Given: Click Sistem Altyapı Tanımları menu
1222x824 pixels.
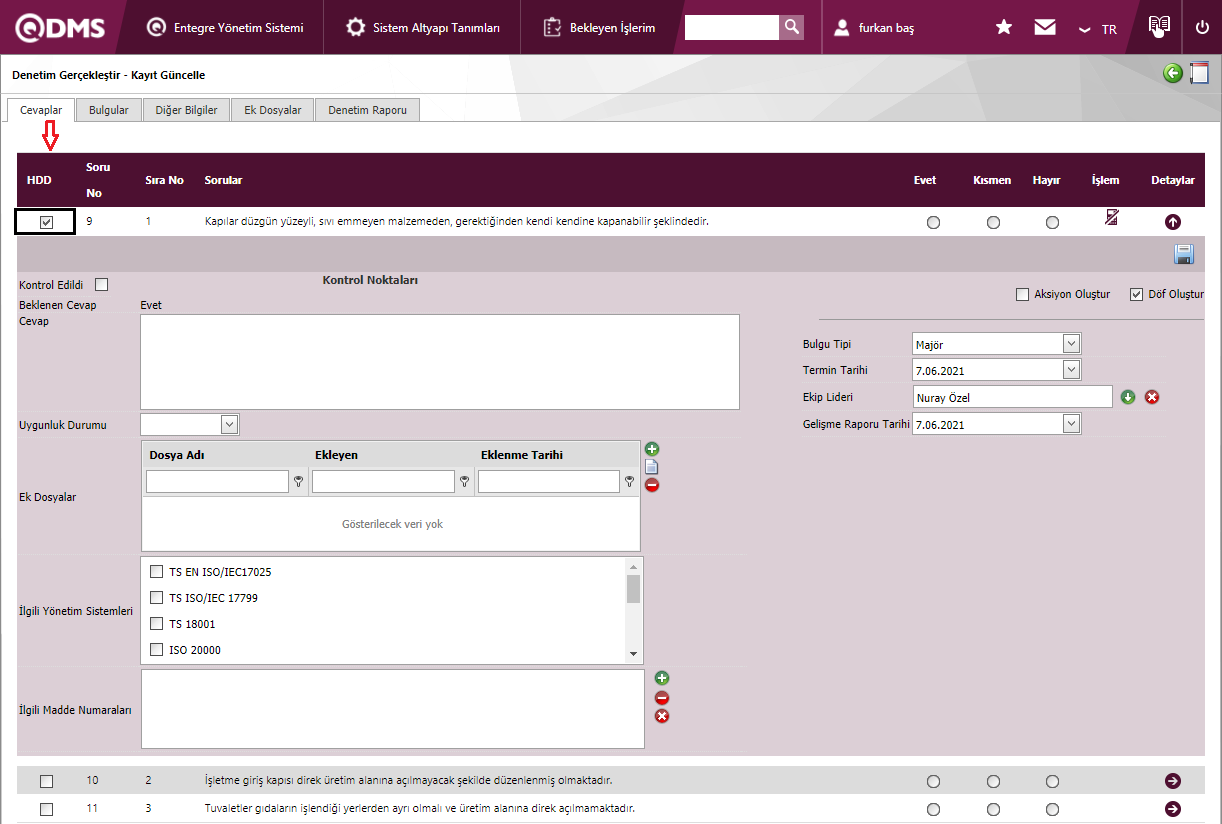Looking at the screenshot, I should (x=424, y=28).
